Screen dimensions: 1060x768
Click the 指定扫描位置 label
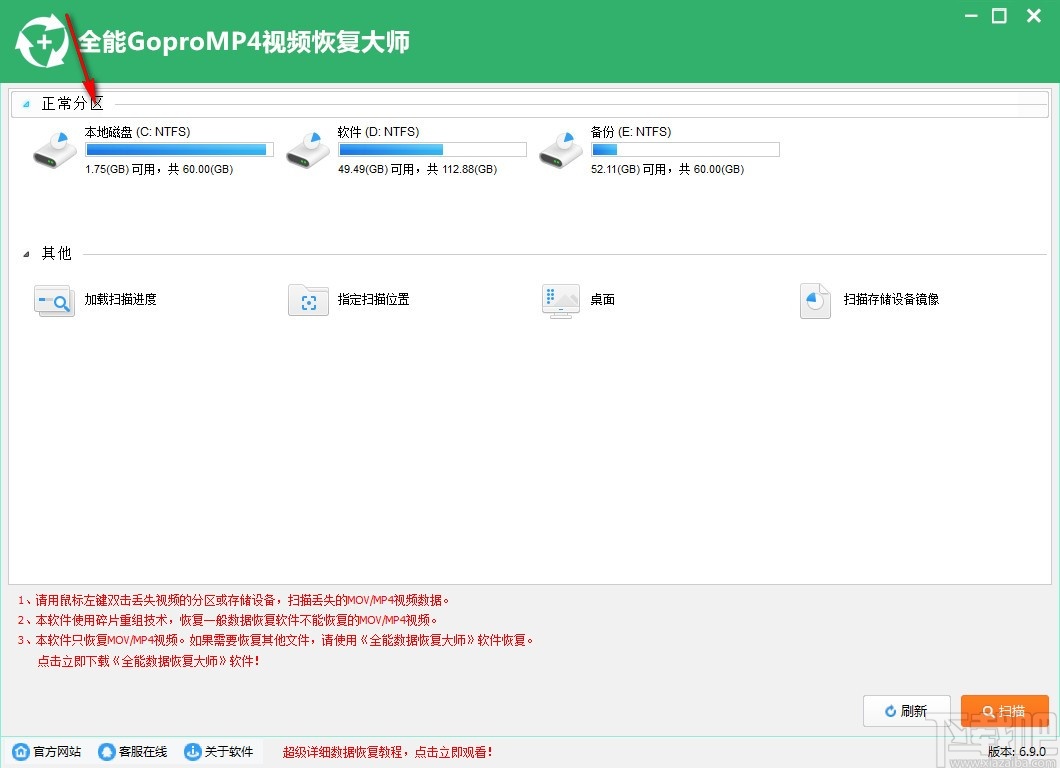(x=373, y=299)
